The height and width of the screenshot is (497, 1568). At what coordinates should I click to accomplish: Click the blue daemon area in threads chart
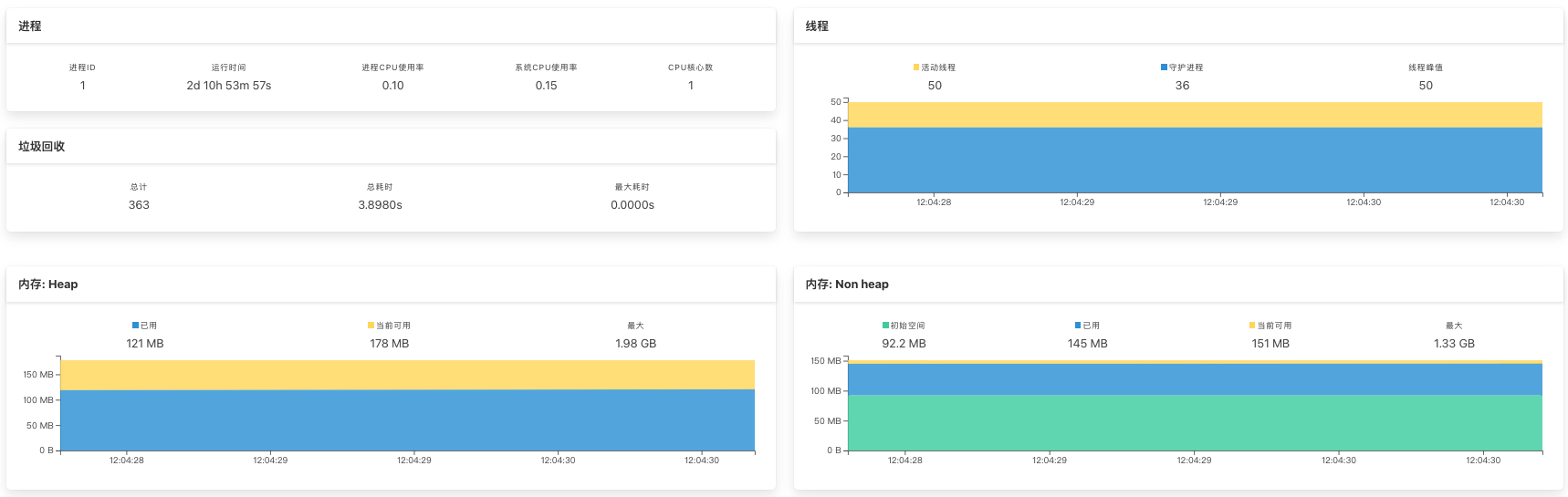coord(1195,160)
